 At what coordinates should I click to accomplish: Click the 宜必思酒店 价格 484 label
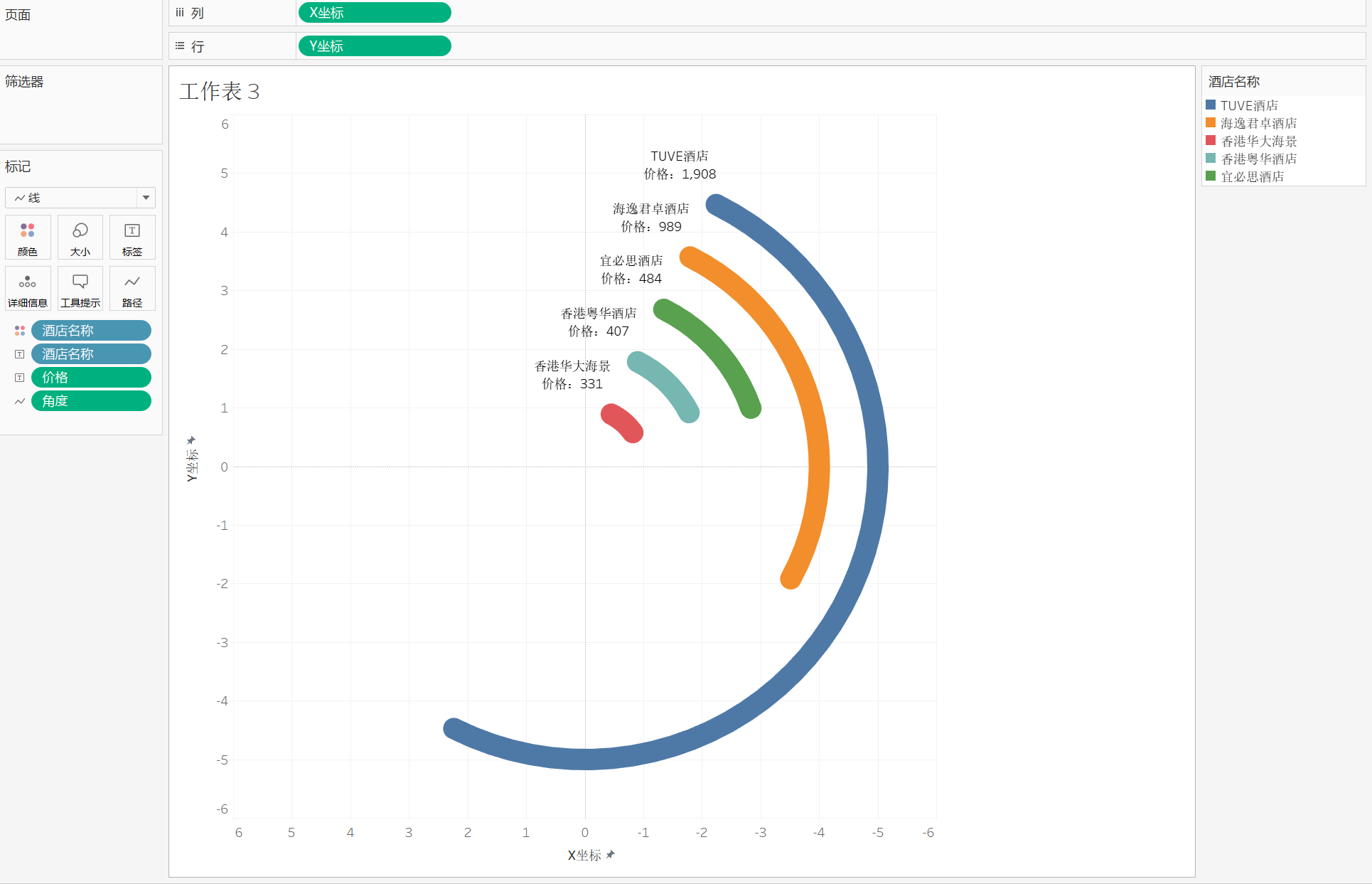631,270
